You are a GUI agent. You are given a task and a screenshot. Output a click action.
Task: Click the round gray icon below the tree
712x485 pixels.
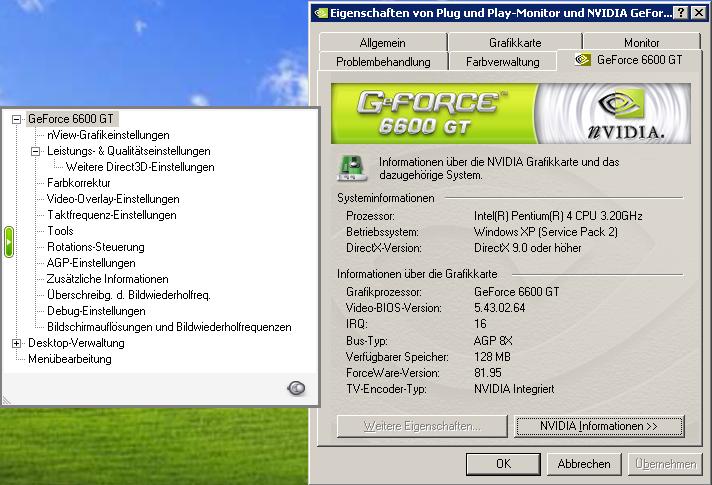point(297,388)
